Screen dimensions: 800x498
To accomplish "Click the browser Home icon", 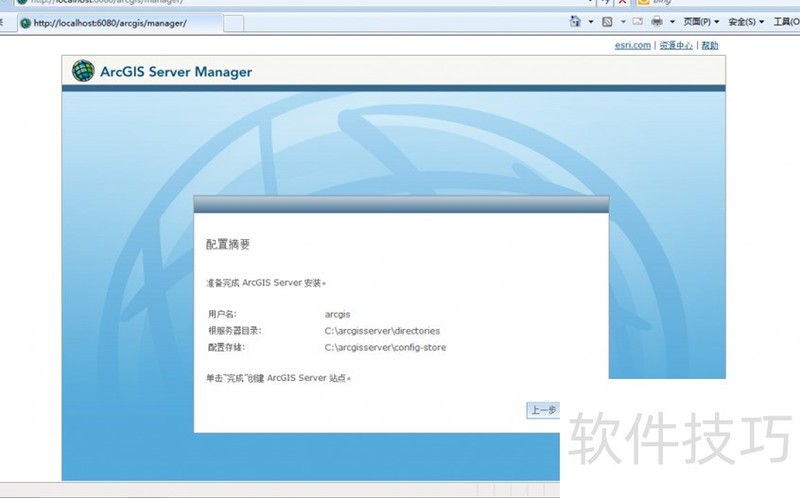I will point(575,21).
